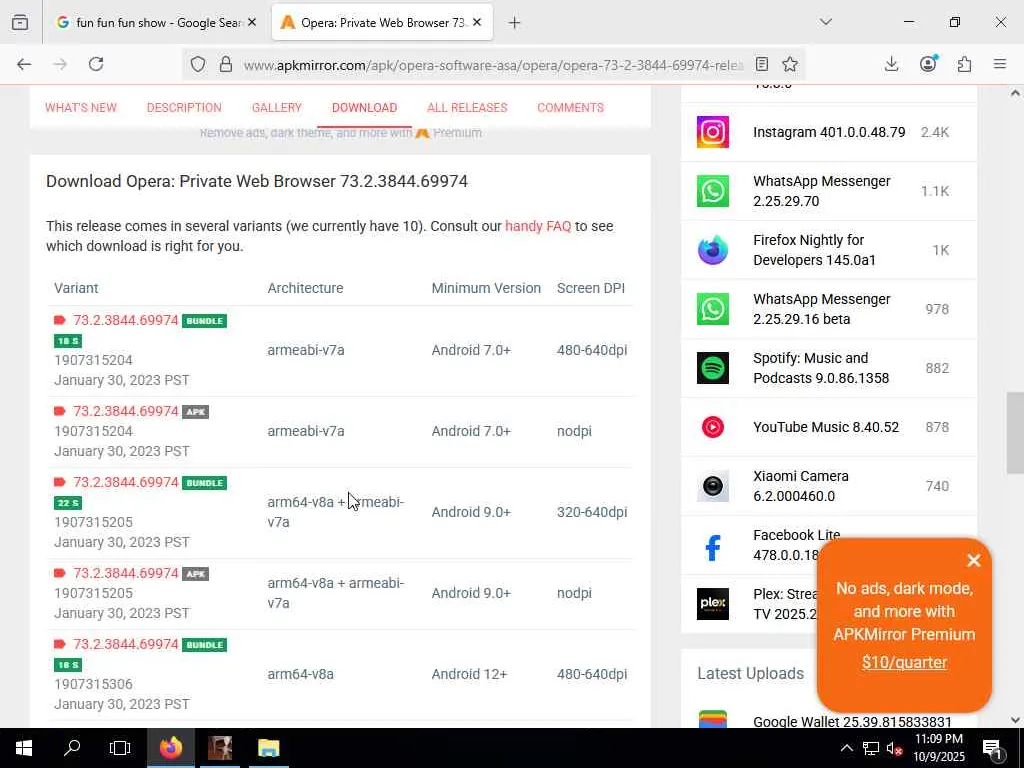Open Xiaomi Camera 6.2.000460.0 link
1024x768 pixels.
(x=801, y=487)
